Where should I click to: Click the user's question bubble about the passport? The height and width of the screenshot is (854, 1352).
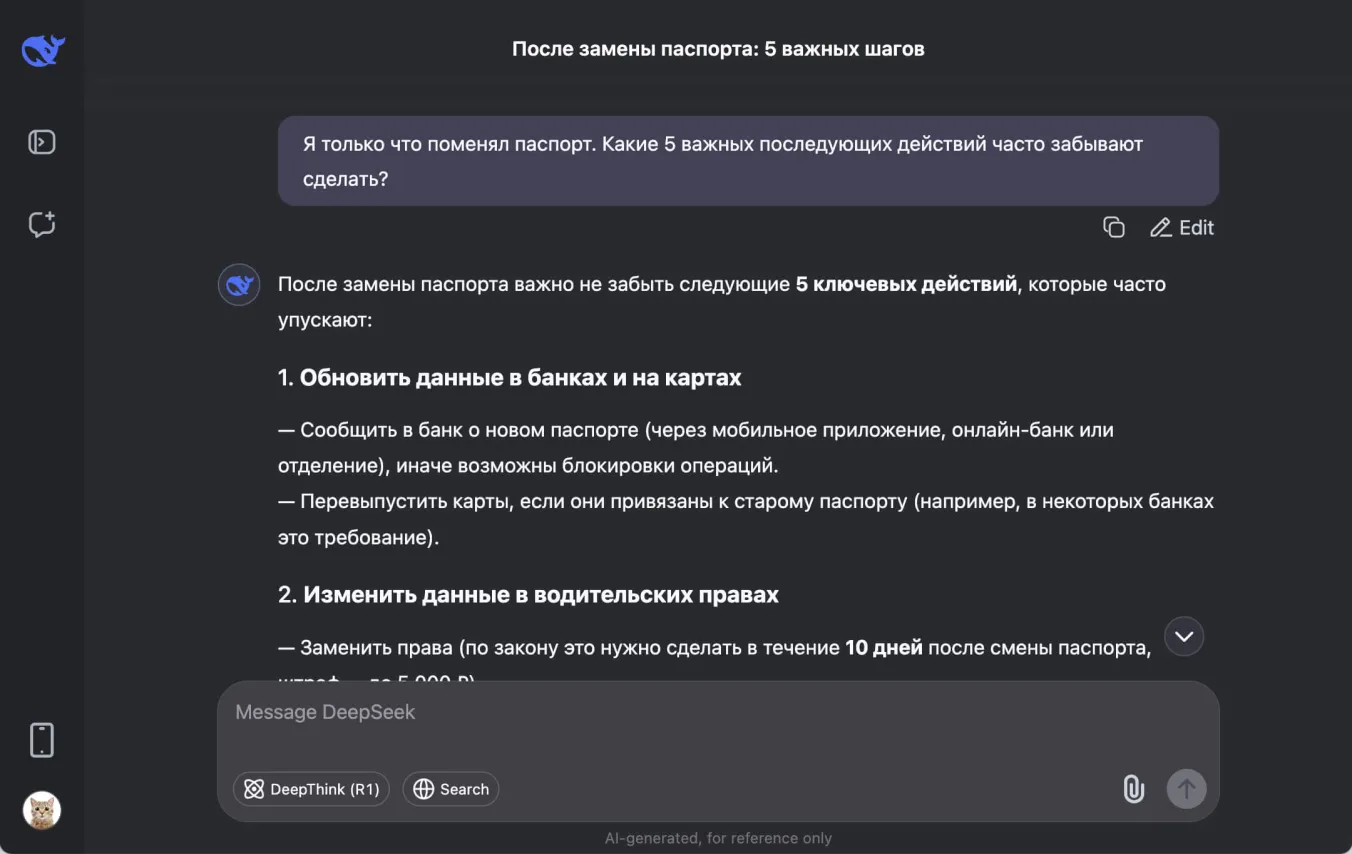[x=747, y=161]
